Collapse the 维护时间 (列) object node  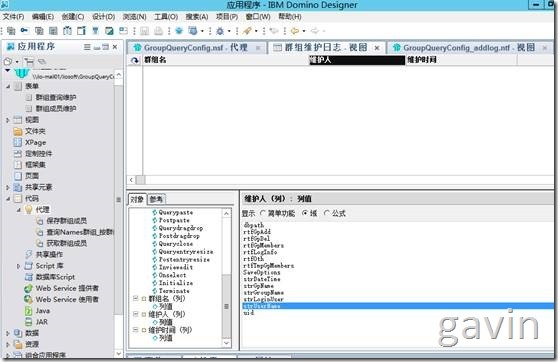pos(135,330)
